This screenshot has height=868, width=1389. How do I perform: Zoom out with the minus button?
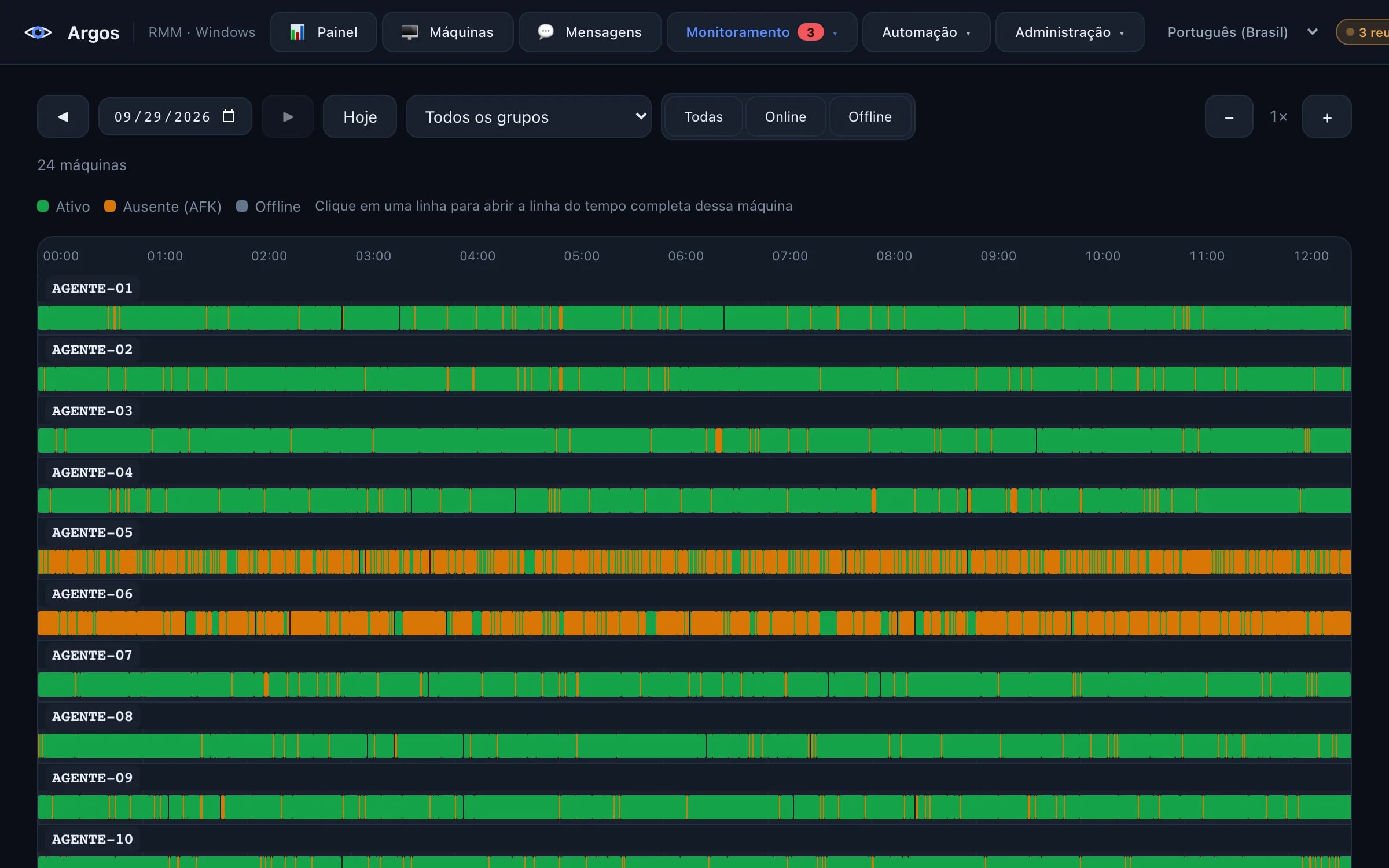click(1229, 116)
